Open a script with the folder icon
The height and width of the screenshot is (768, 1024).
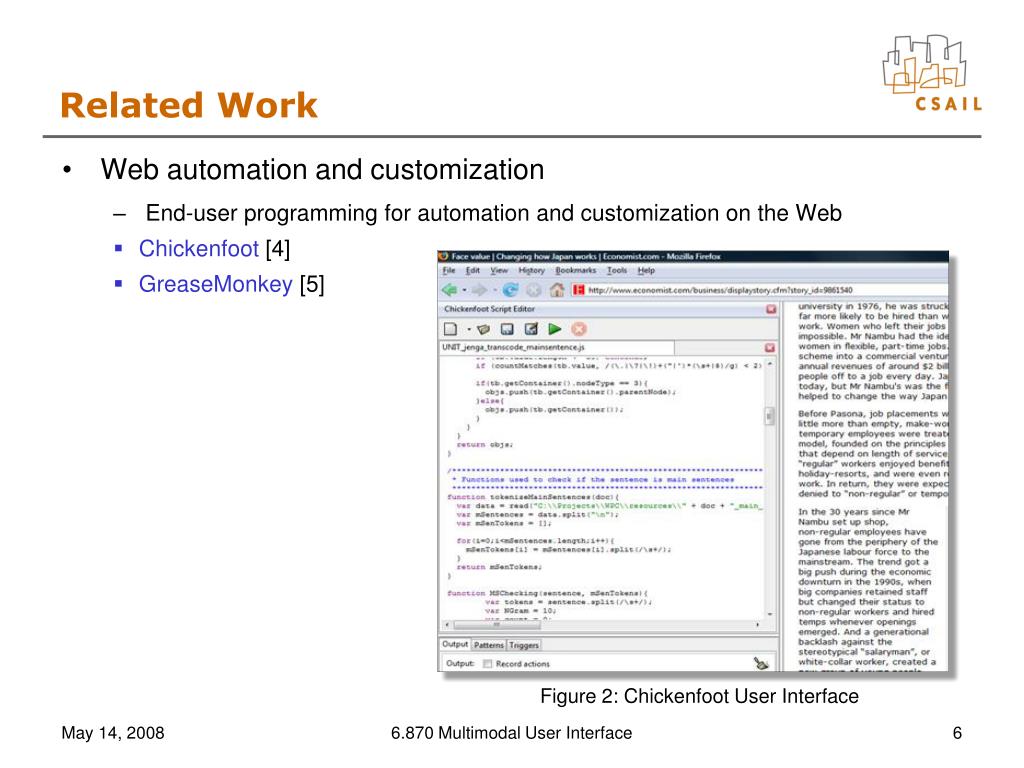[x=483, y=329]
